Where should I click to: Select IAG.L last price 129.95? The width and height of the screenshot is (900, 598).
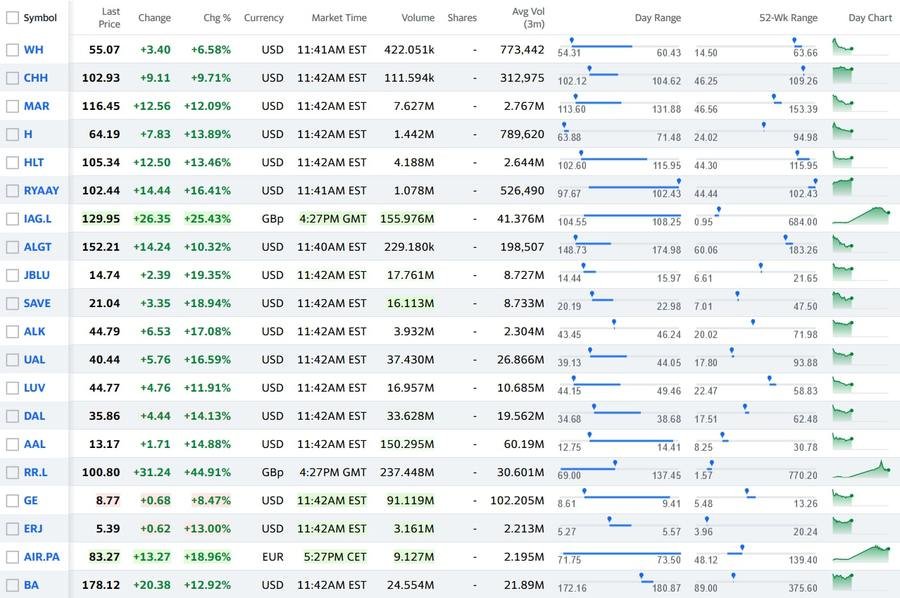(x=101, y=219)
